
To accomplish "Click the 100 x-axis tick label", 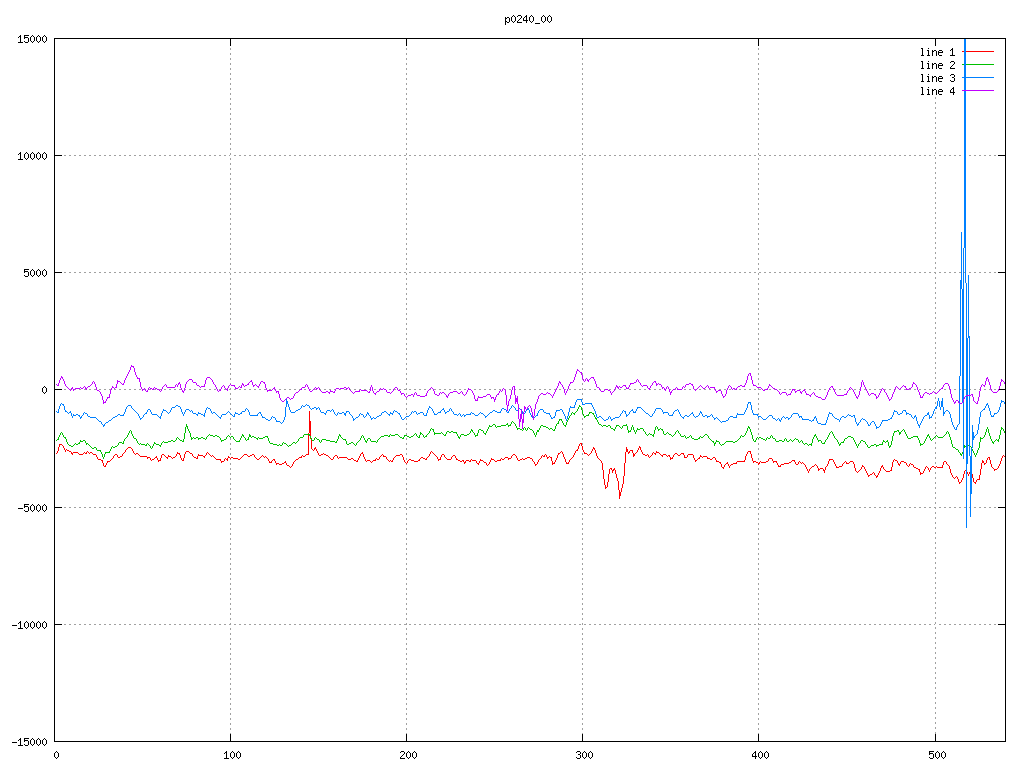I will pyautogui.click(x=231, y=756).
